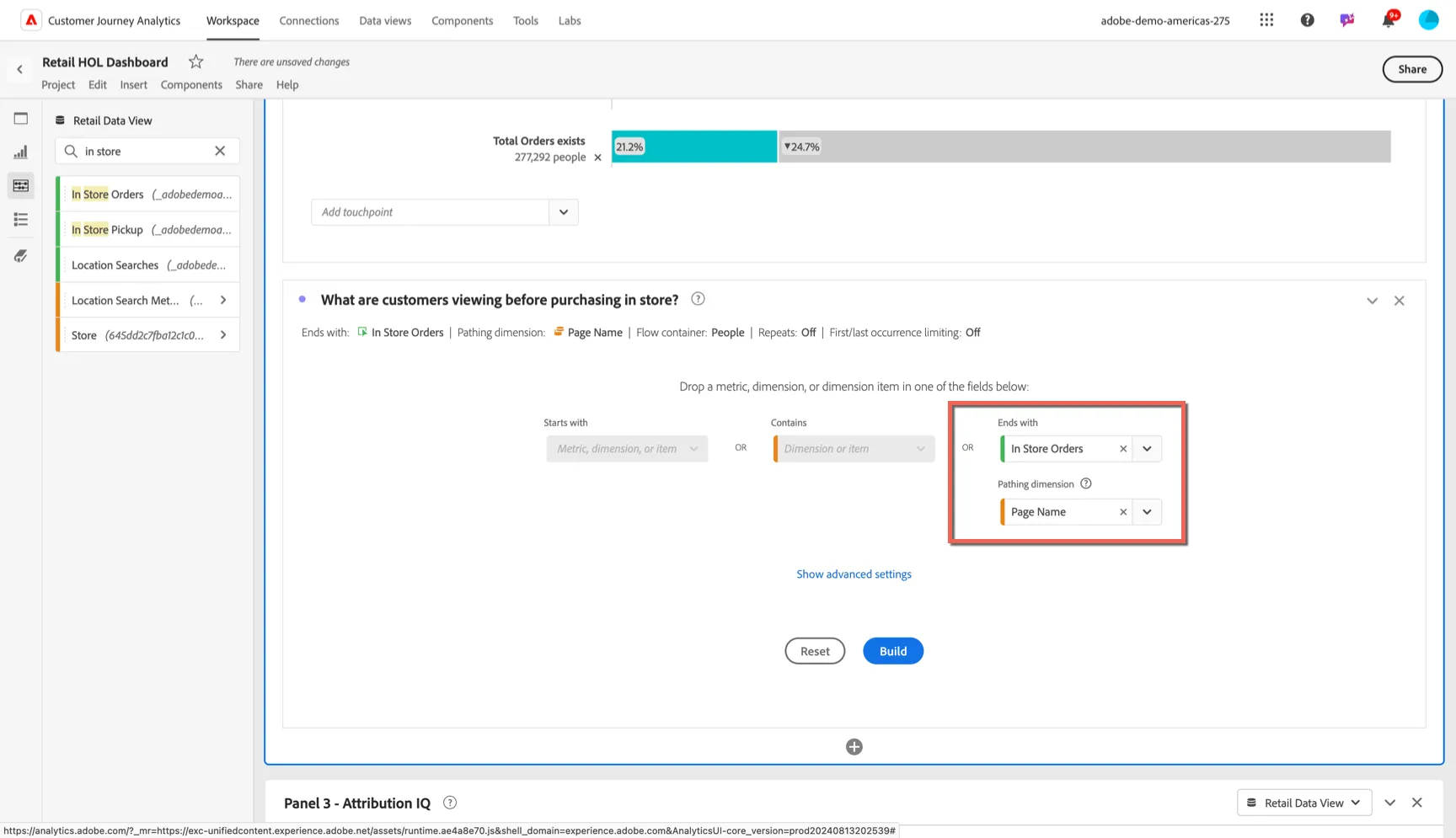Open the bottom left rail icon

point(21,256)
